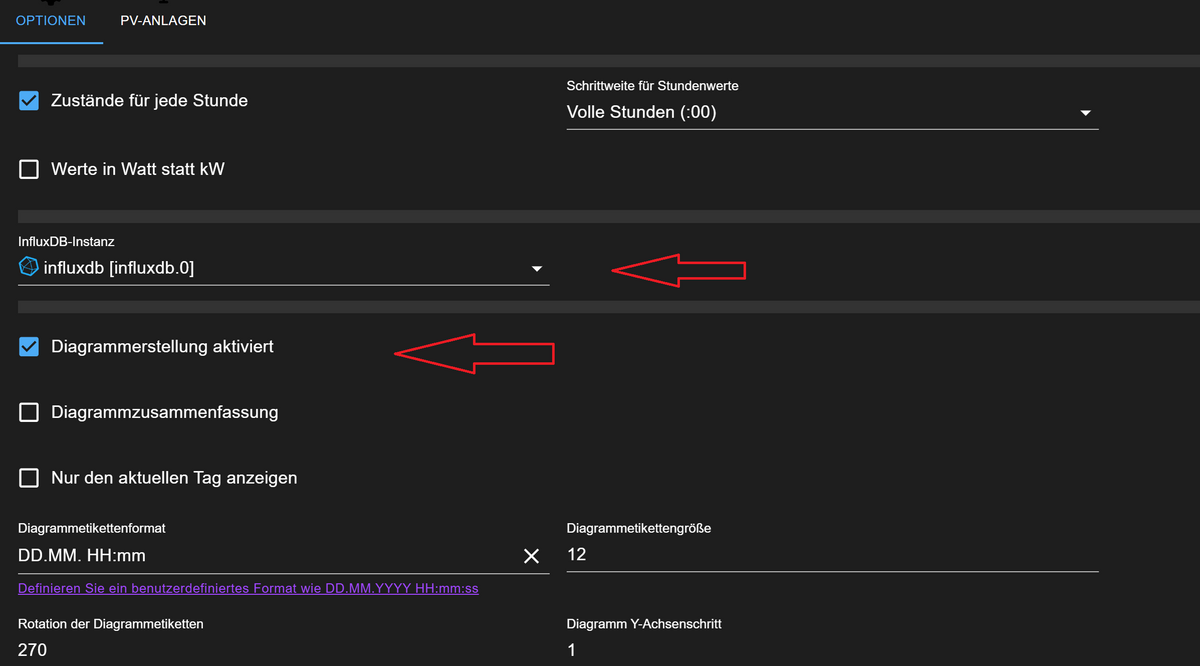Tick Nur den aktuellen Tag anzeigen

point(29,478)
